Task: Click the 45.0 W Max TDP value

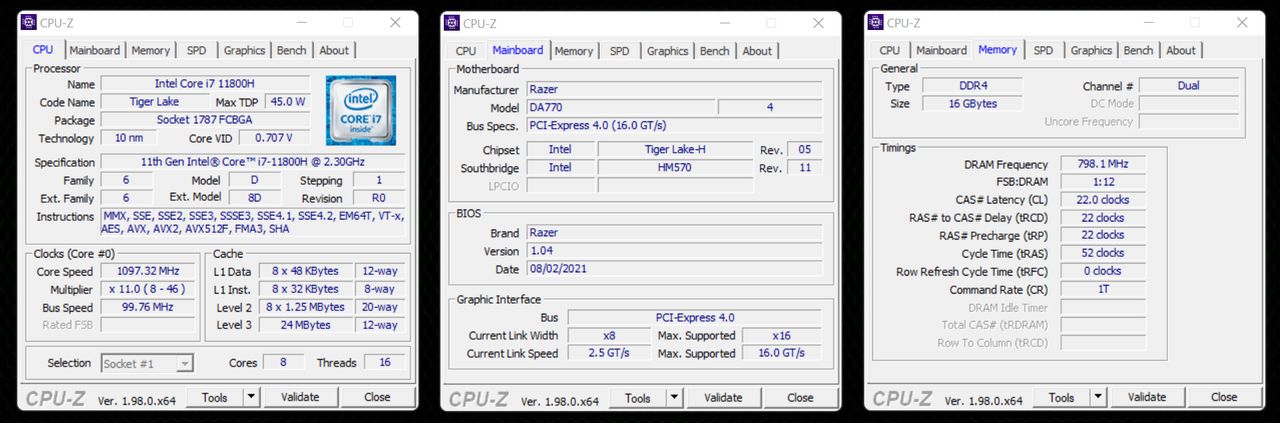Action: coord(288,102)
